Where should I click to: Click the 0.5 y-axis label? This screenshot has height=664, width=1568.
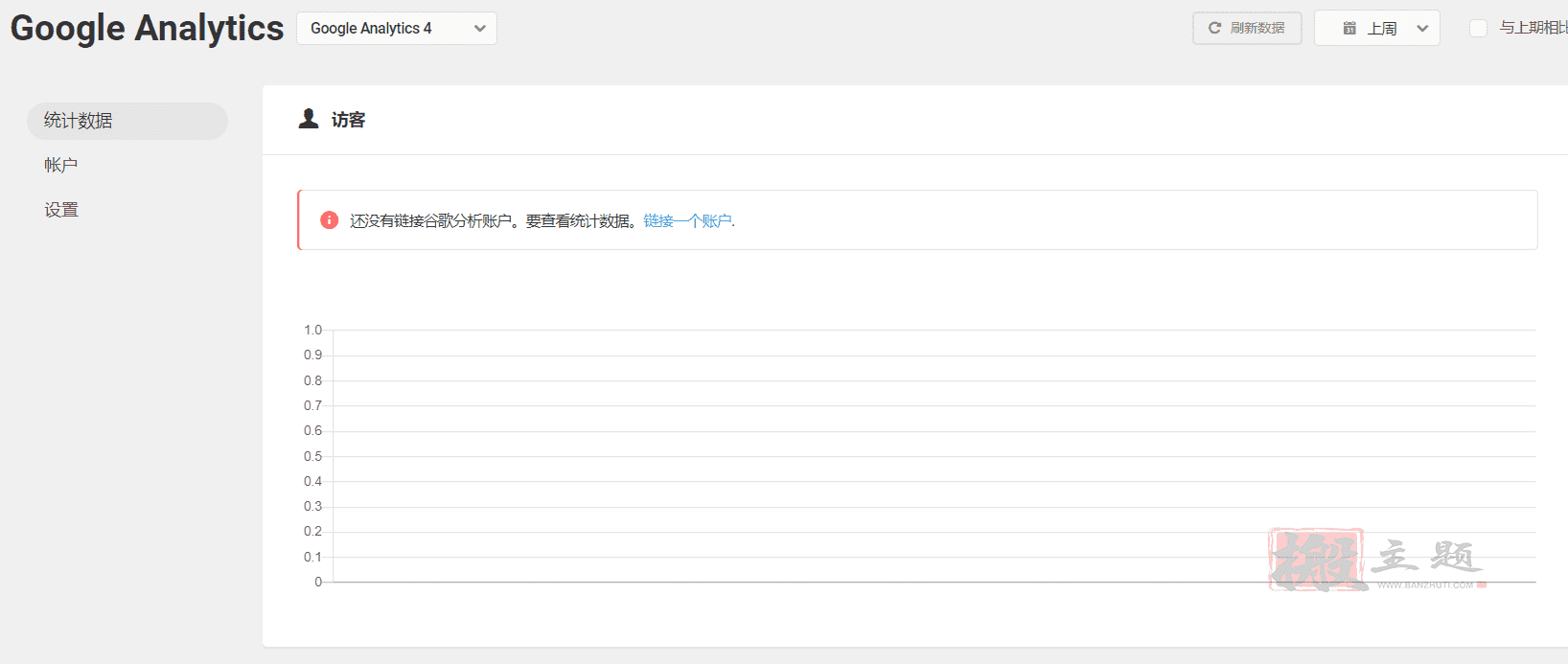312,456
